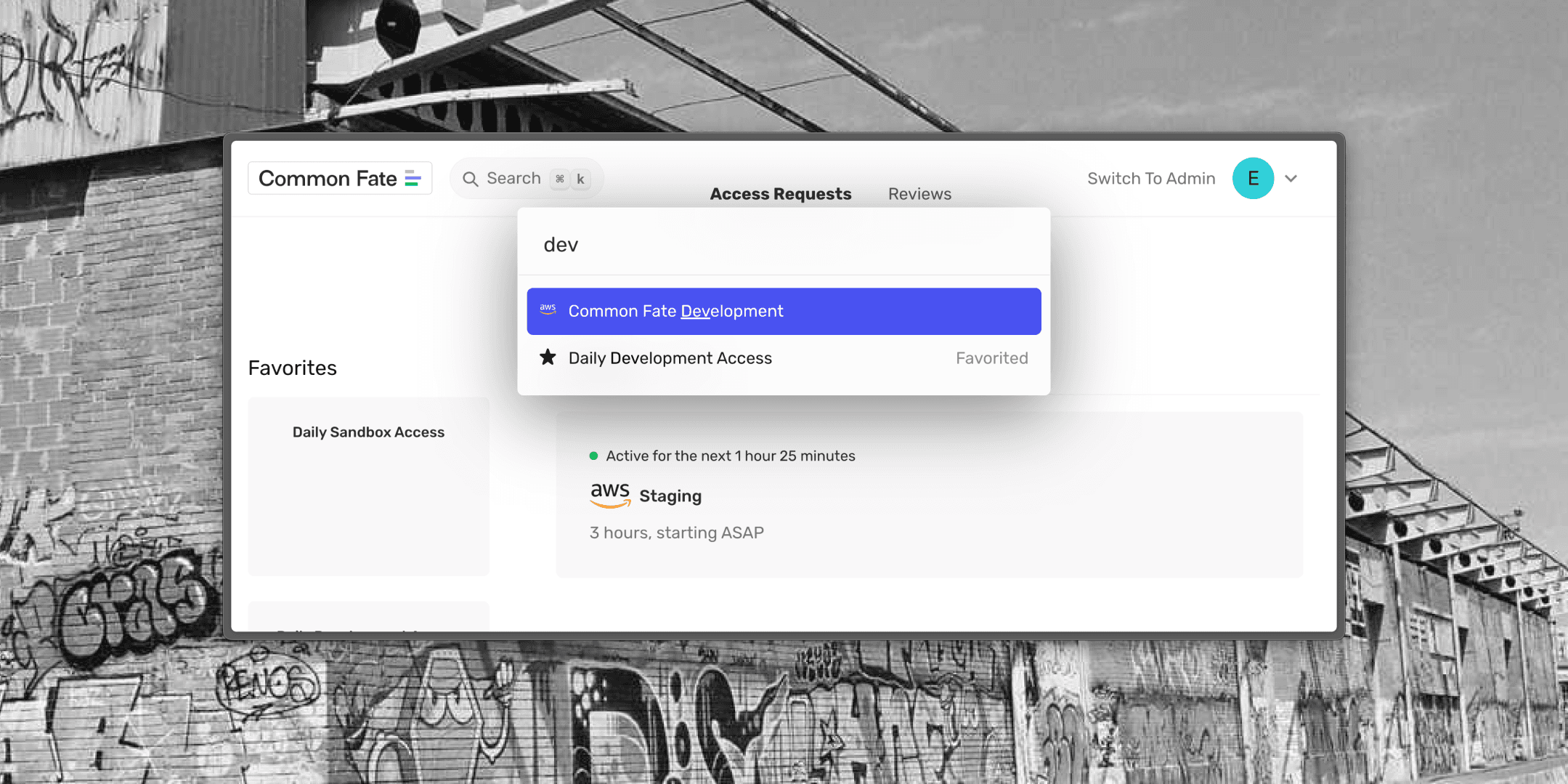Click the star icon by Daily Development Access

point(548,357)
